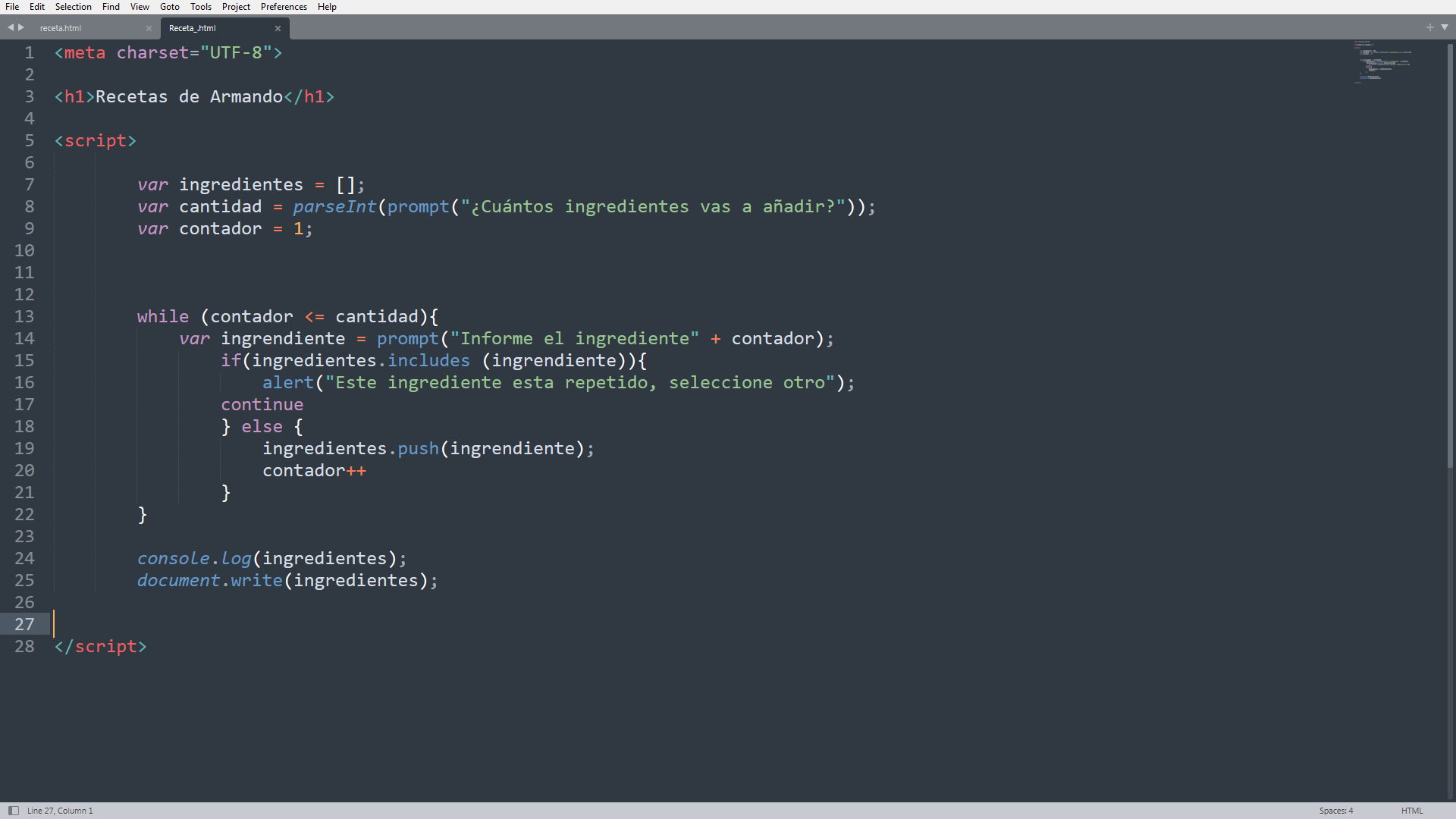
Task: Add a new tab with plus icon
Action: coord(1430,27)
